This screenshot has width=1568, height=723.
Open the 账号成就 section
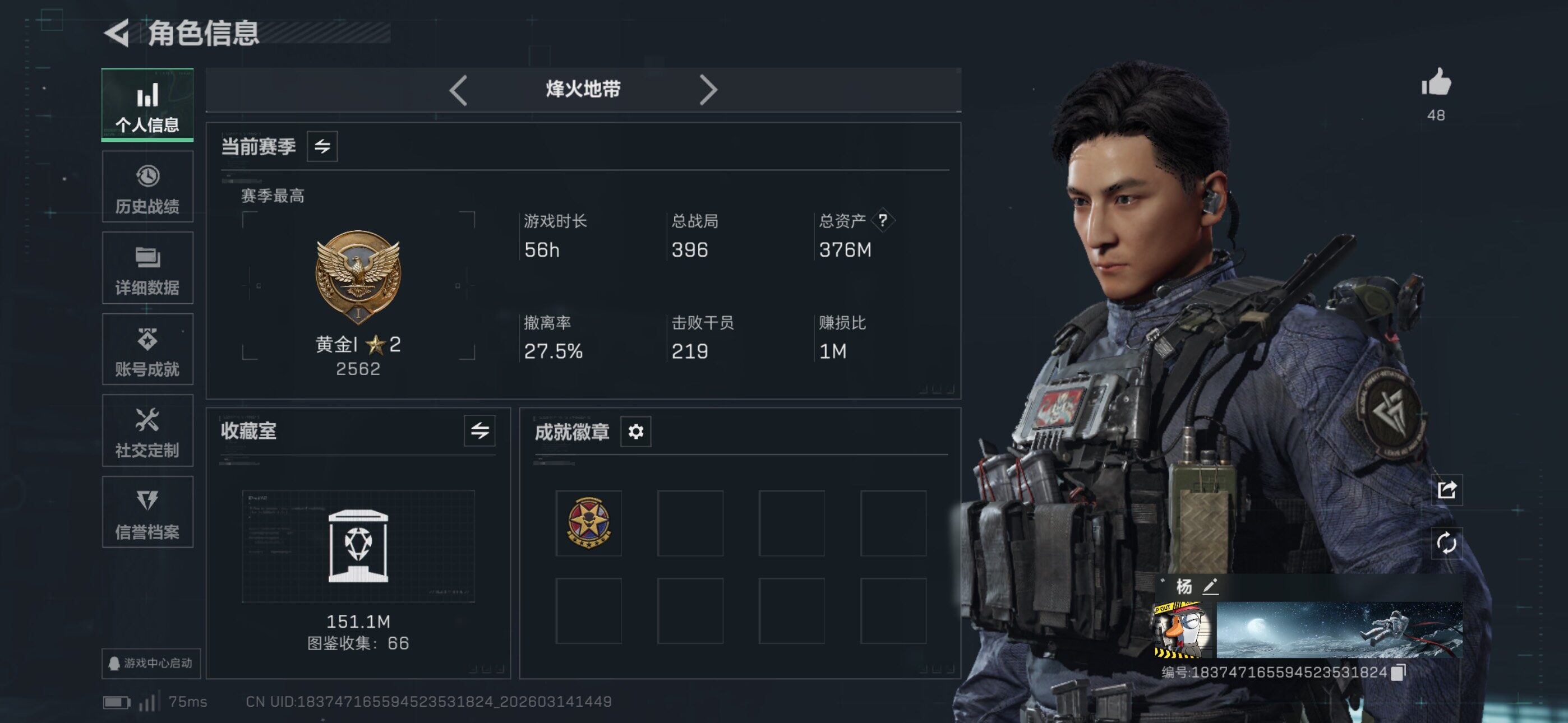(x=147, y=350)
